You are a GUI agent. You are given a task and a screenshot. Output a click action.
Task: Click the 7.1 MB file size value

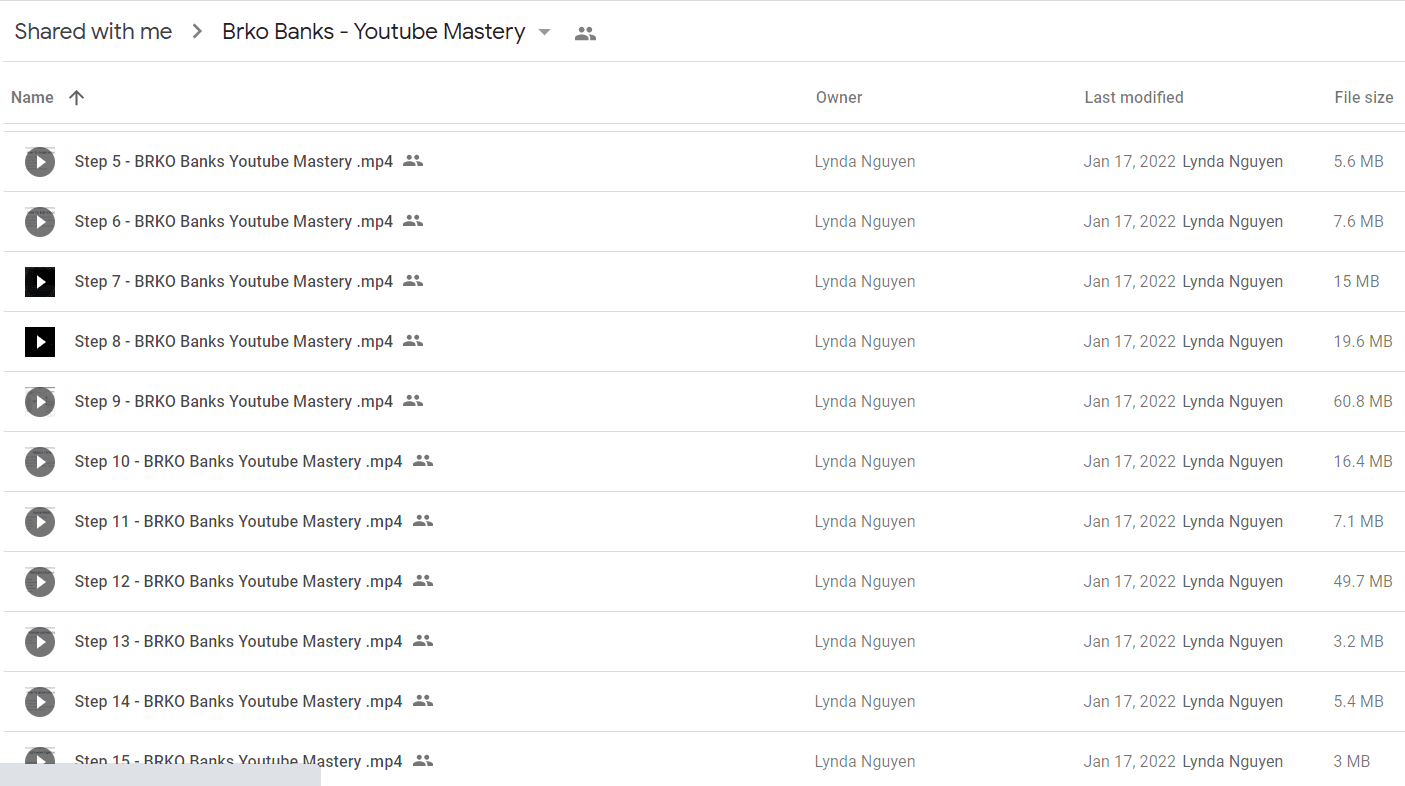pyautogui.click(x=1358, y=521)
